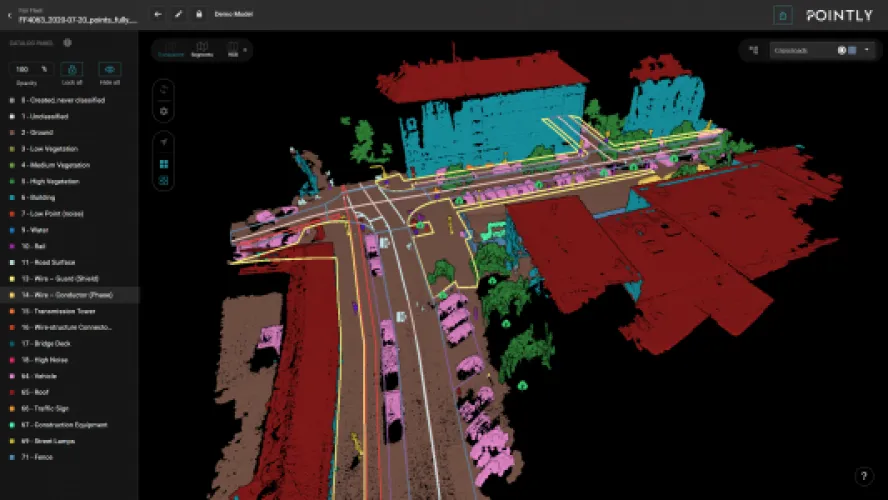This screenshot has width=888, height=500.
Task: Click the pencil edit icon in header
Action: pyautogui.click(x=178, y=15)
